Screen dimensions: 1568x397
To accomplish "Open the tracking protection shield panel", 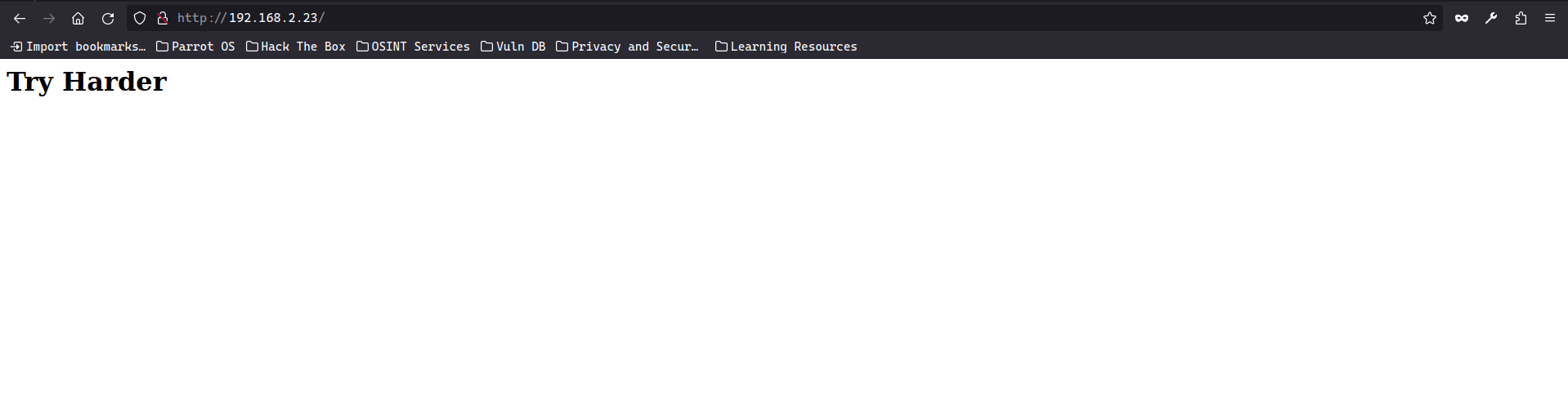I will click(140, 18).
